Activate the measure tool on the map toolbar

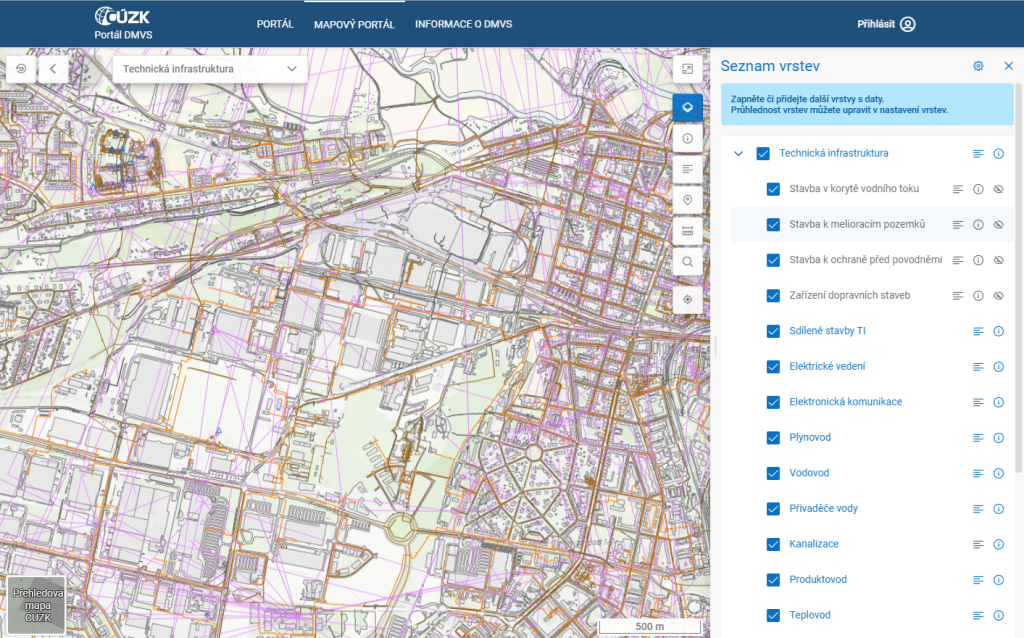(x=687, y=231)
